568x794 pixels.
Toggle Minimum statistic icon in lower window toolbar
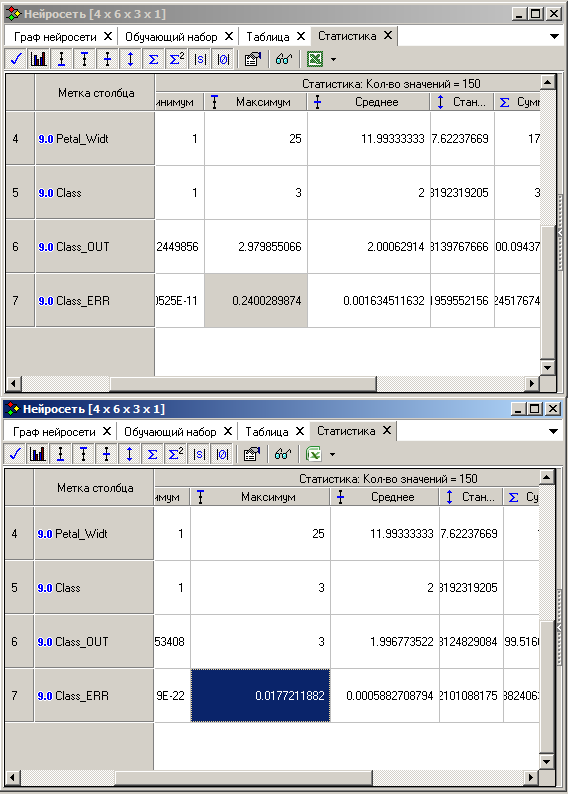(60, 454)
